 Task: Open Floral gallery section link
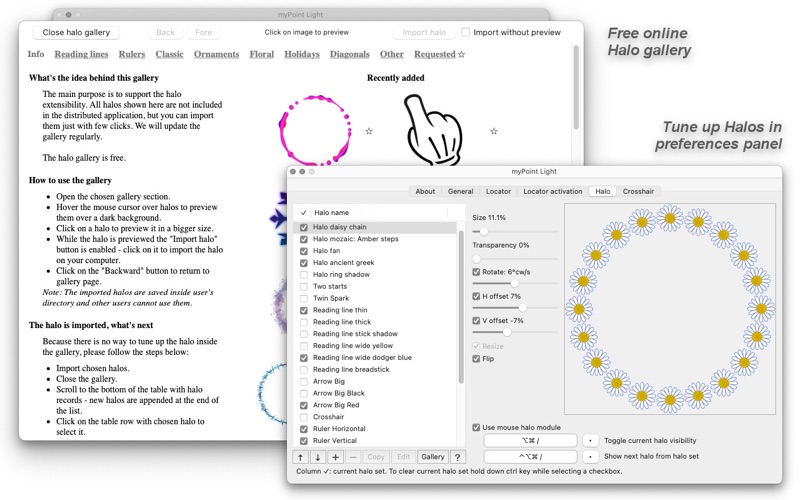pos(262,54)
